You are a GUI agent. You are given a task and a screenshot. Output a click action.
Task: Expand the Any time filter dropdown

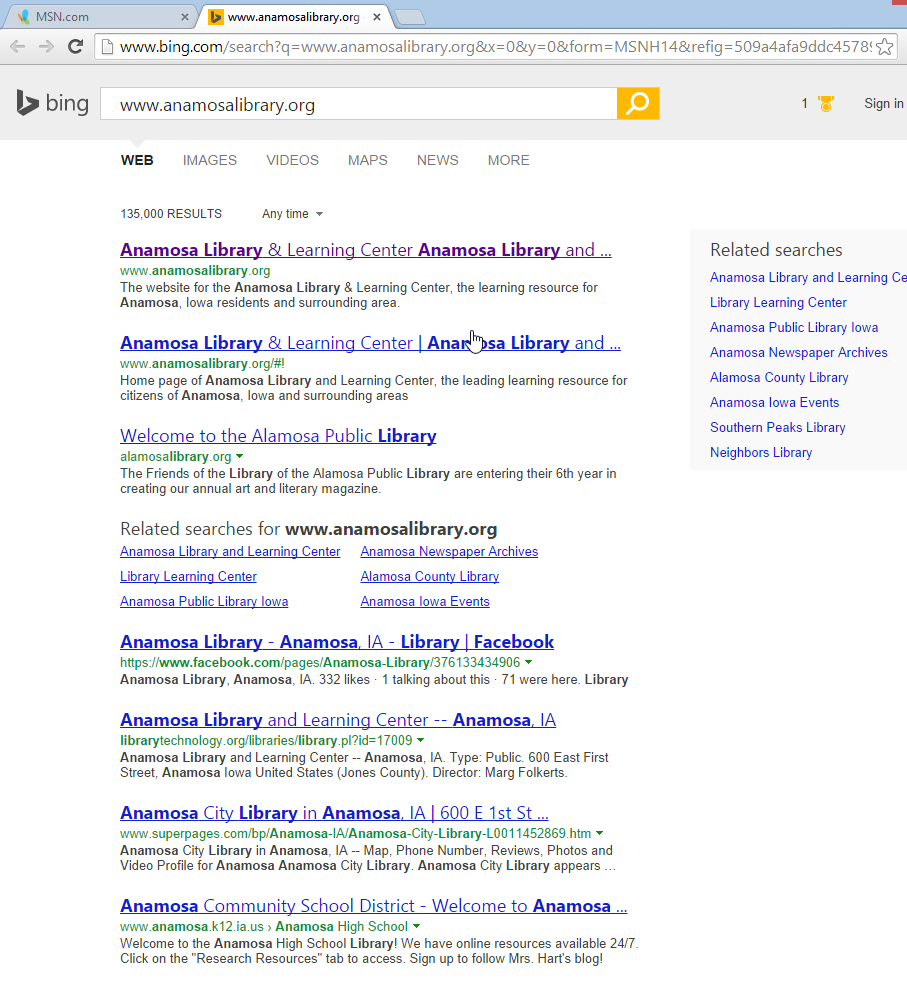pyautogui.click(x=292, y=214)
